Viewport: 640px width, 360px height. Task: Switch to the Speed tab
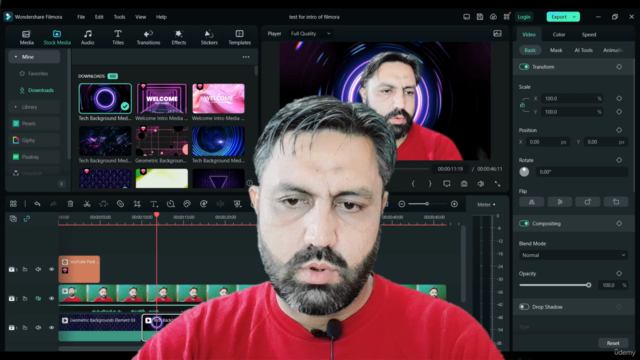589,34
